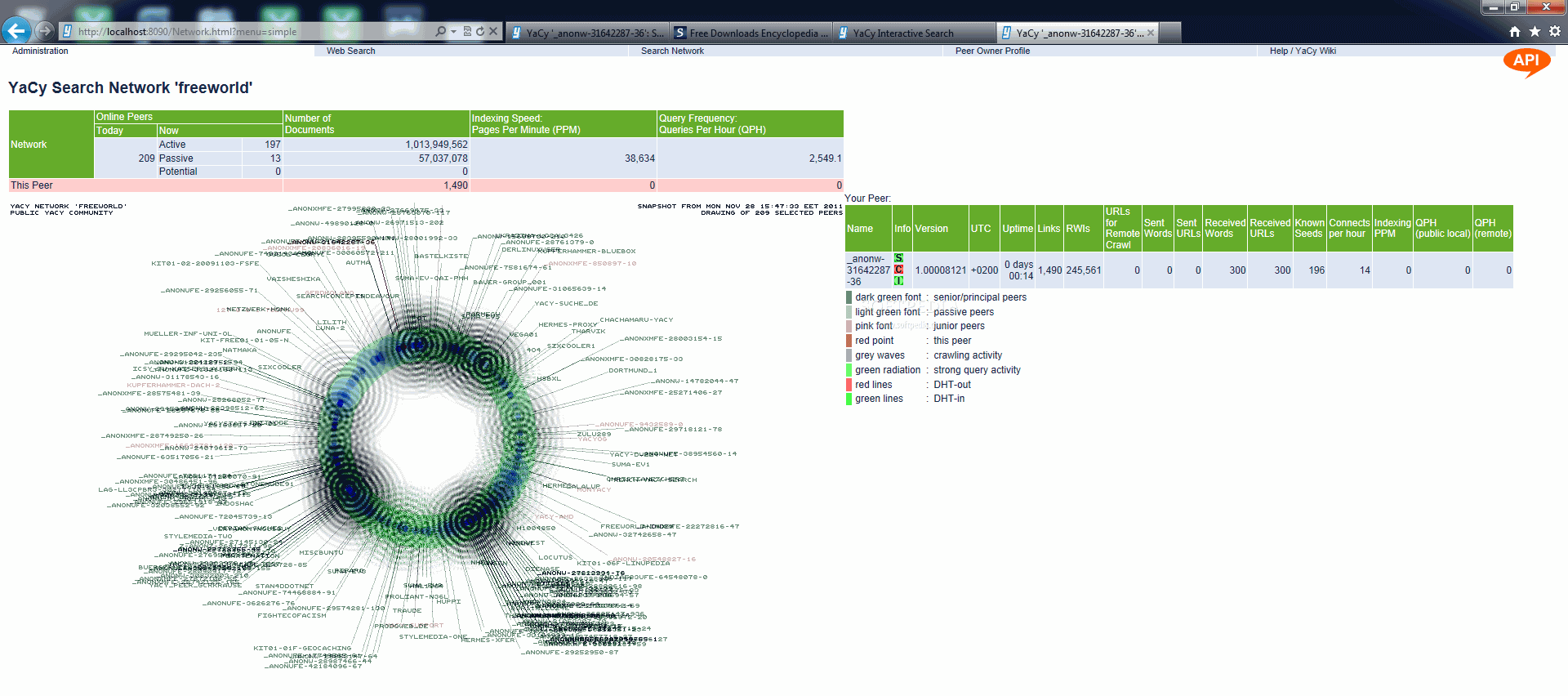1568x696 pixels.
Task: Click the 57,037,078 documents value
Action: pos(443,158)
